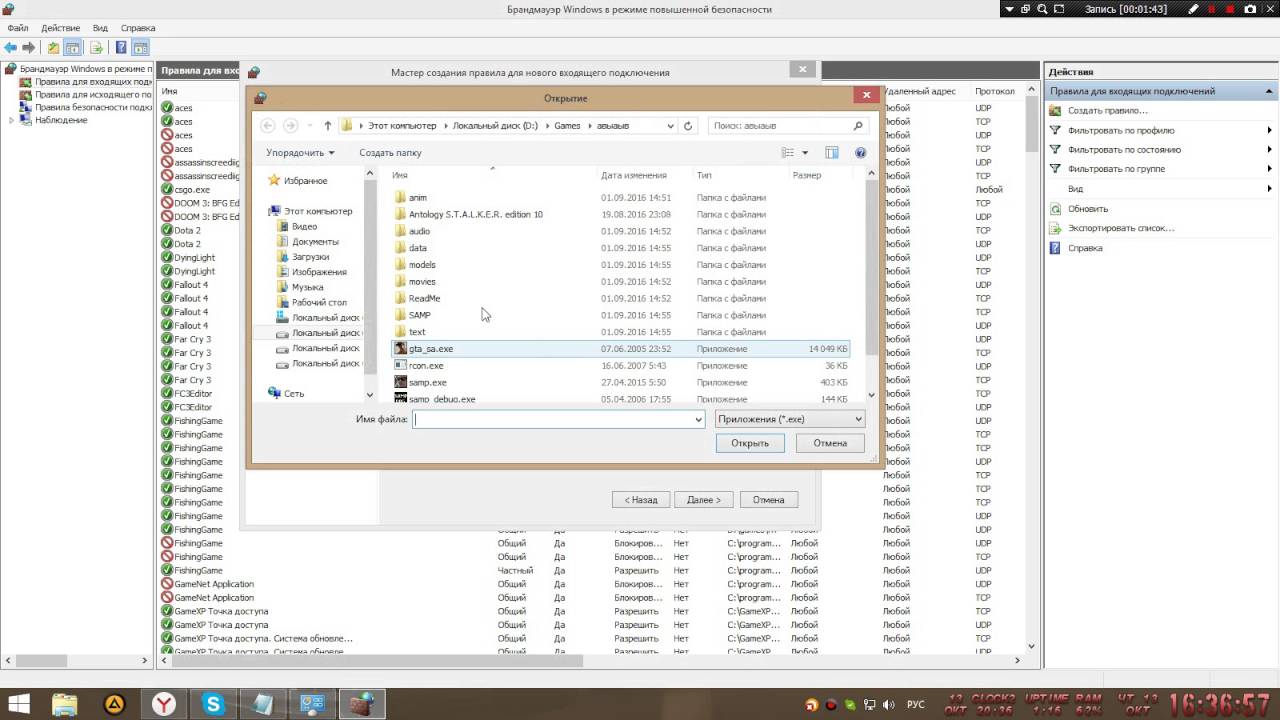Select the samp.exe file
The image size is (1280, 720).
click(x=620, y=382)
